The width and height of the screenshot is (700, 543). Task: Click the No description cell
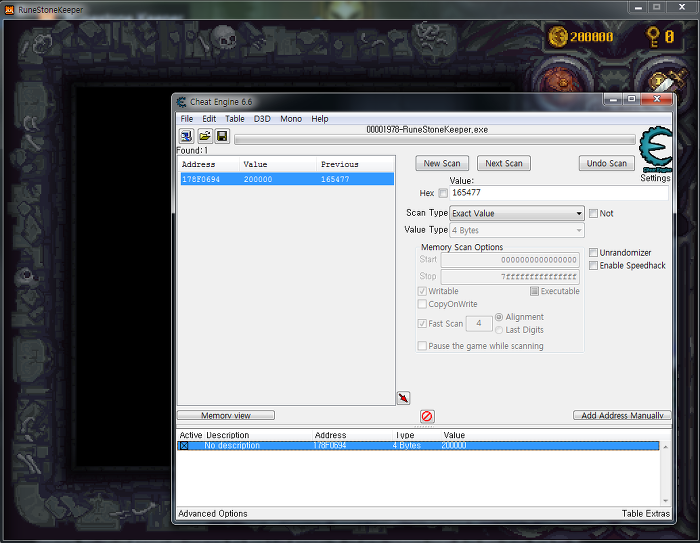coord(232,446)
